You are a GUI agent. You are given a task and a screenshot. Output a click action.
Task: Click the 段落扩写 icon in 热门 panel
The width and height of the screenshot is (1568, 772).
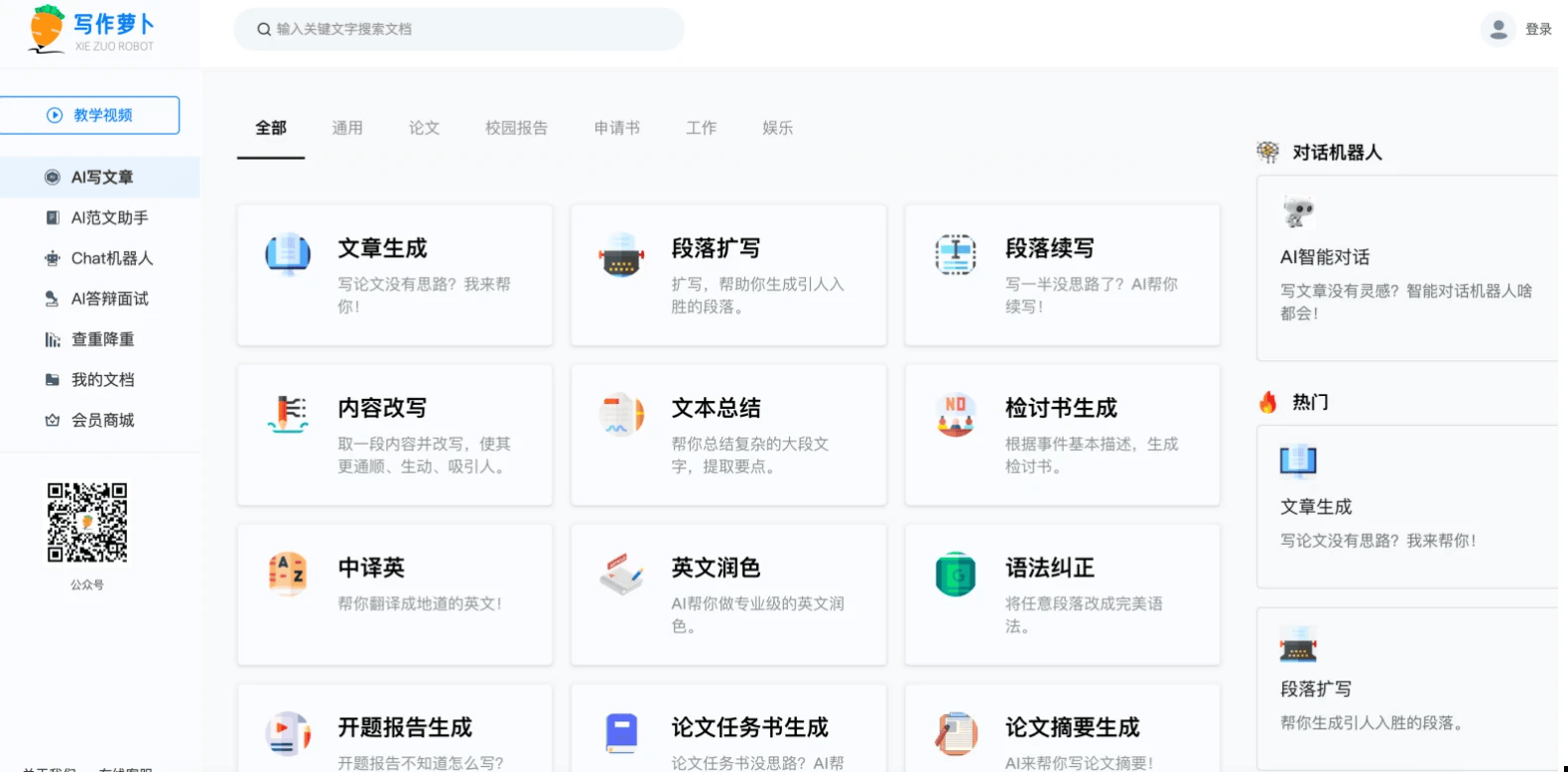[x=1298, y=644]
